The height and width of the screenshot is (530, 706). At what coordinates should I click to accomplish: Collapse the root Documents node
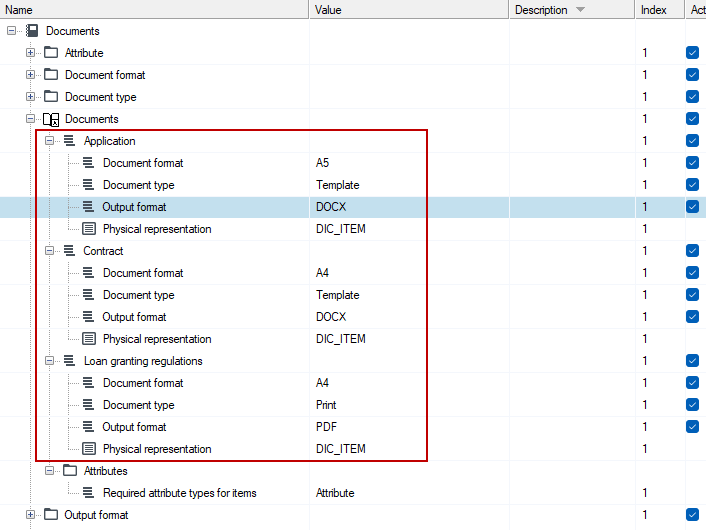pyautogui.click(x=11, y=31)
